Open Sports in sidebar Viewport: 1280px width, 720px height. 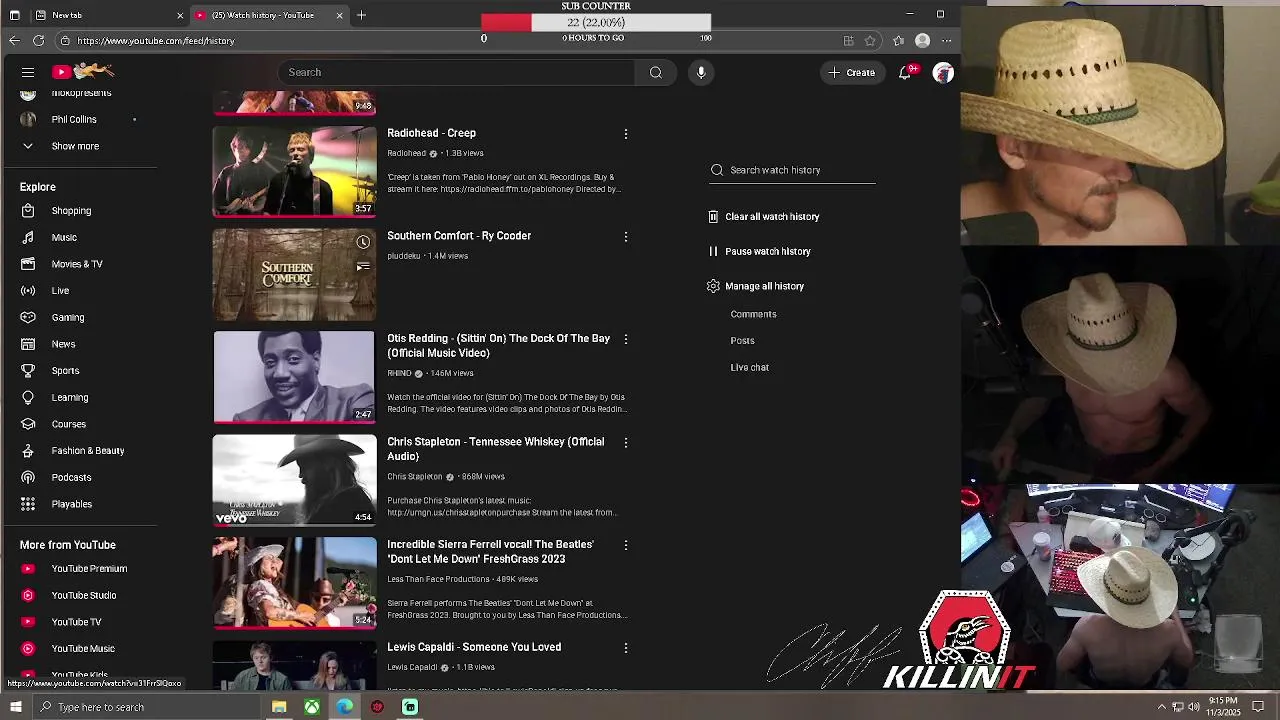point(65,371)
